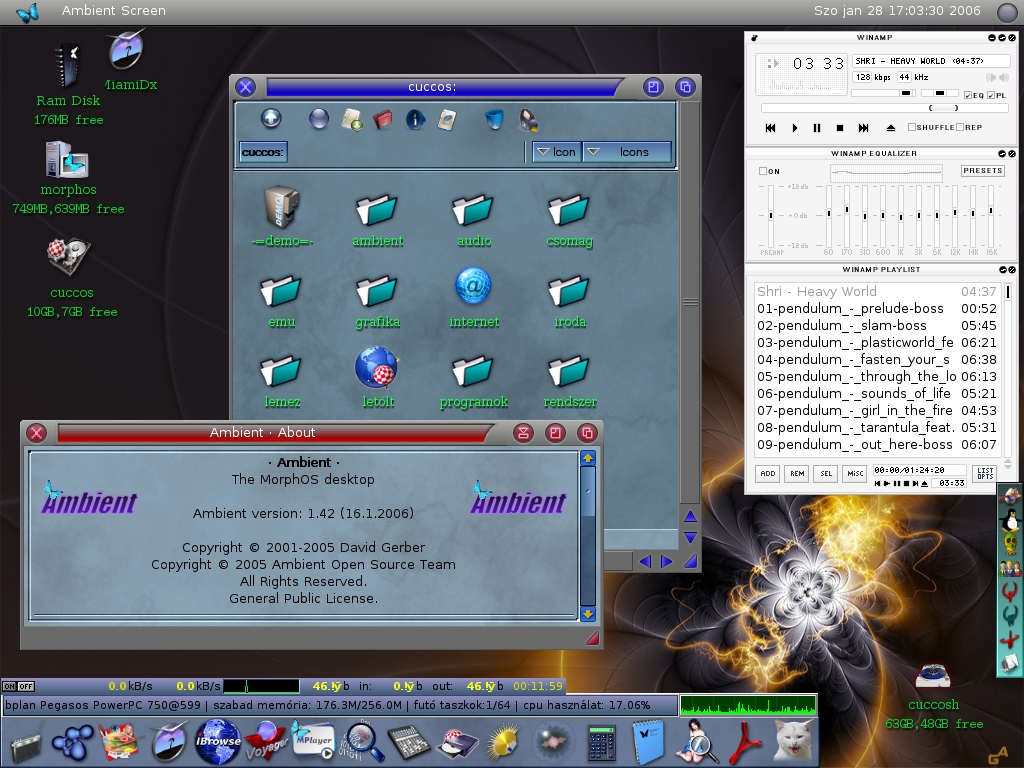
Task: Click the ON button of the network monitor
Action: 9,686
